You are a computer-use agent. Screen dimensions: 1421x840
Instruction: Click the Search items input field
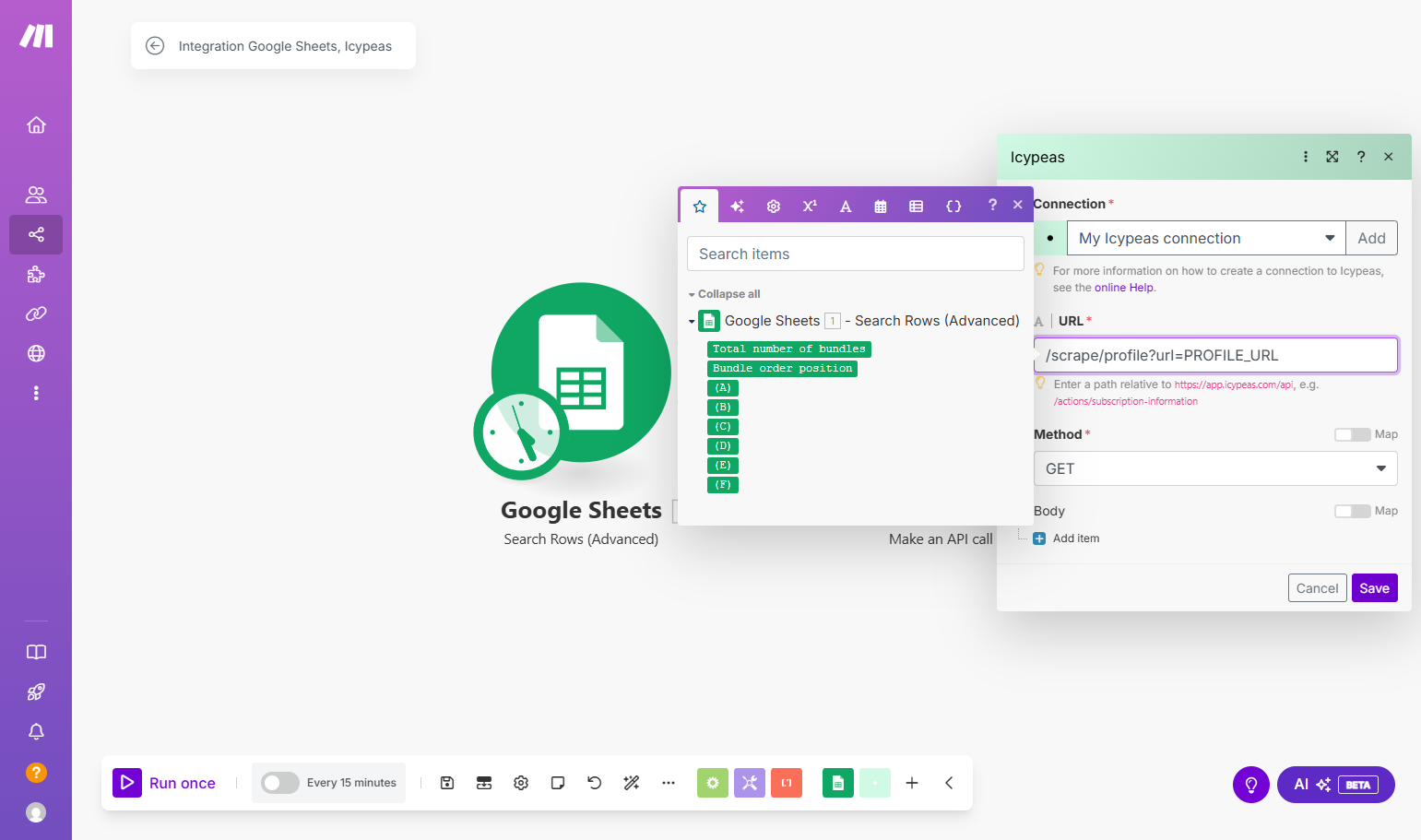(856, 254)
